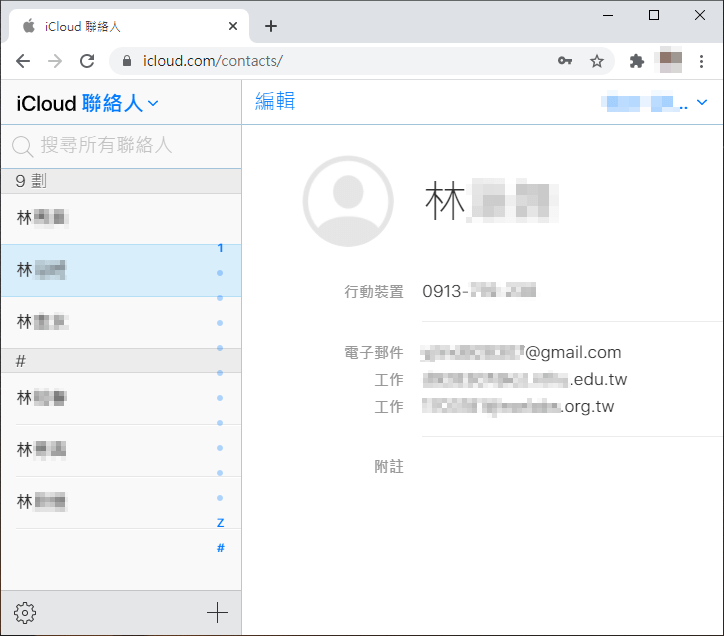View site security lock info

[127, 61]
